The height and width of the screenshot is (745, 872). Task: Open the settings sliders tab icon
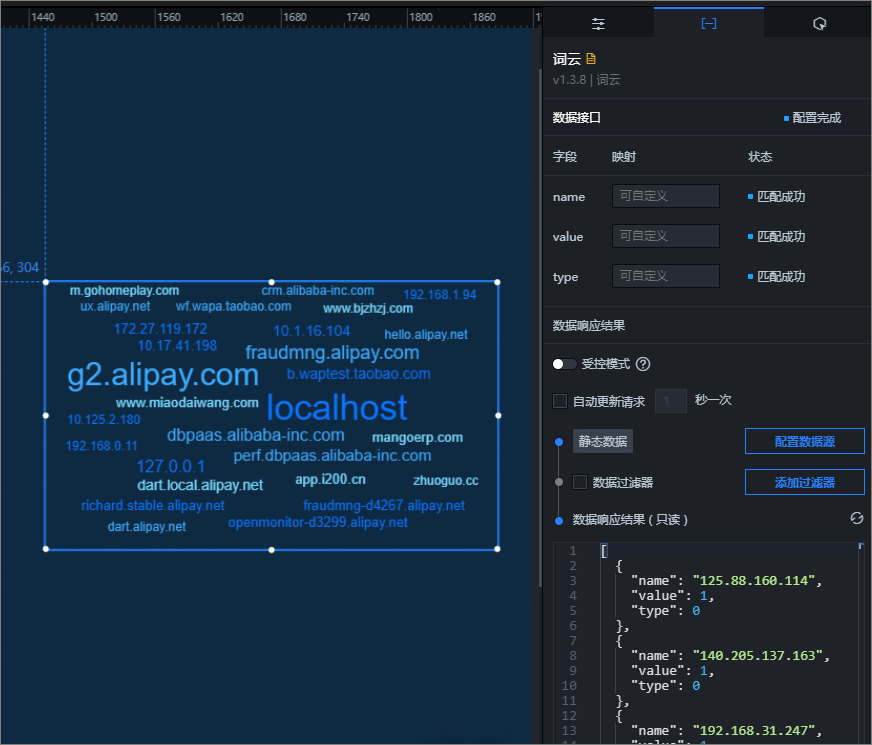[598, 24]
